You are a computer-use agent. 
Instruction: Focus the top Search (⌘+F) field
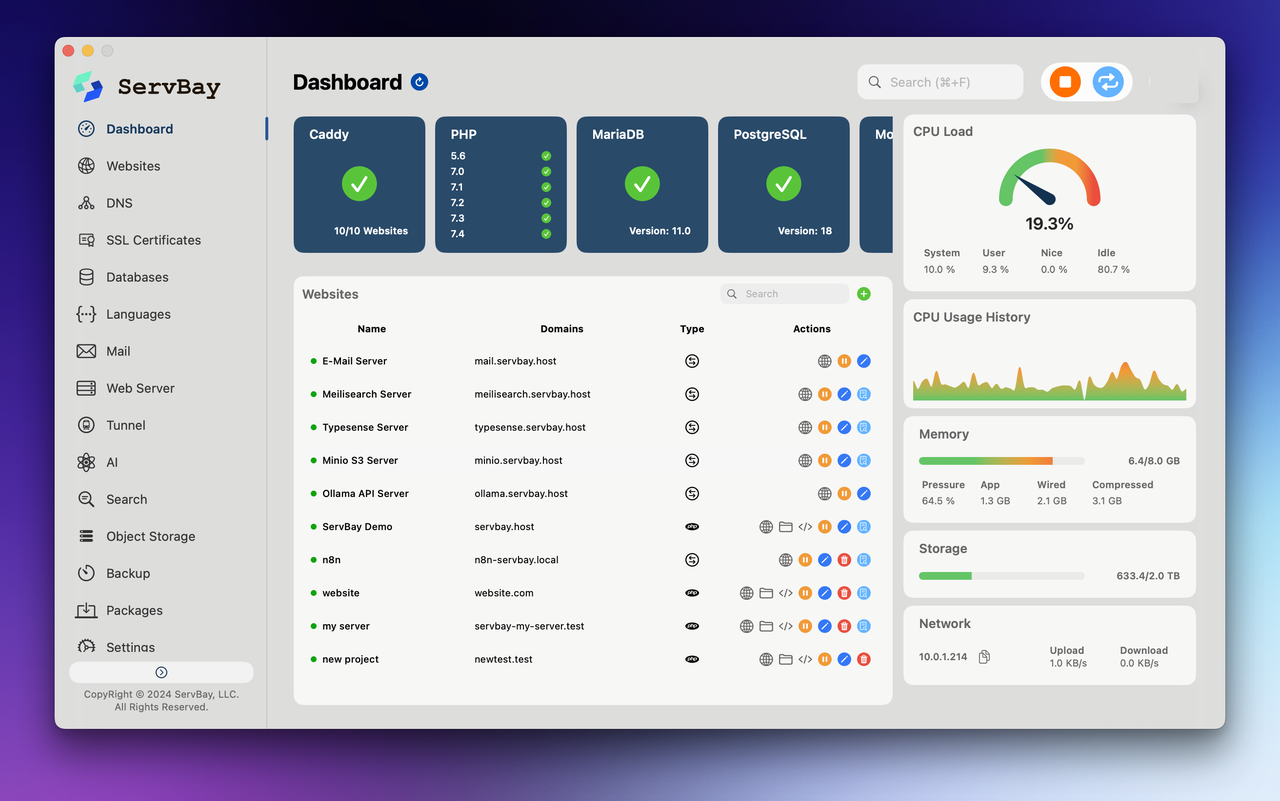pos(940,82)
